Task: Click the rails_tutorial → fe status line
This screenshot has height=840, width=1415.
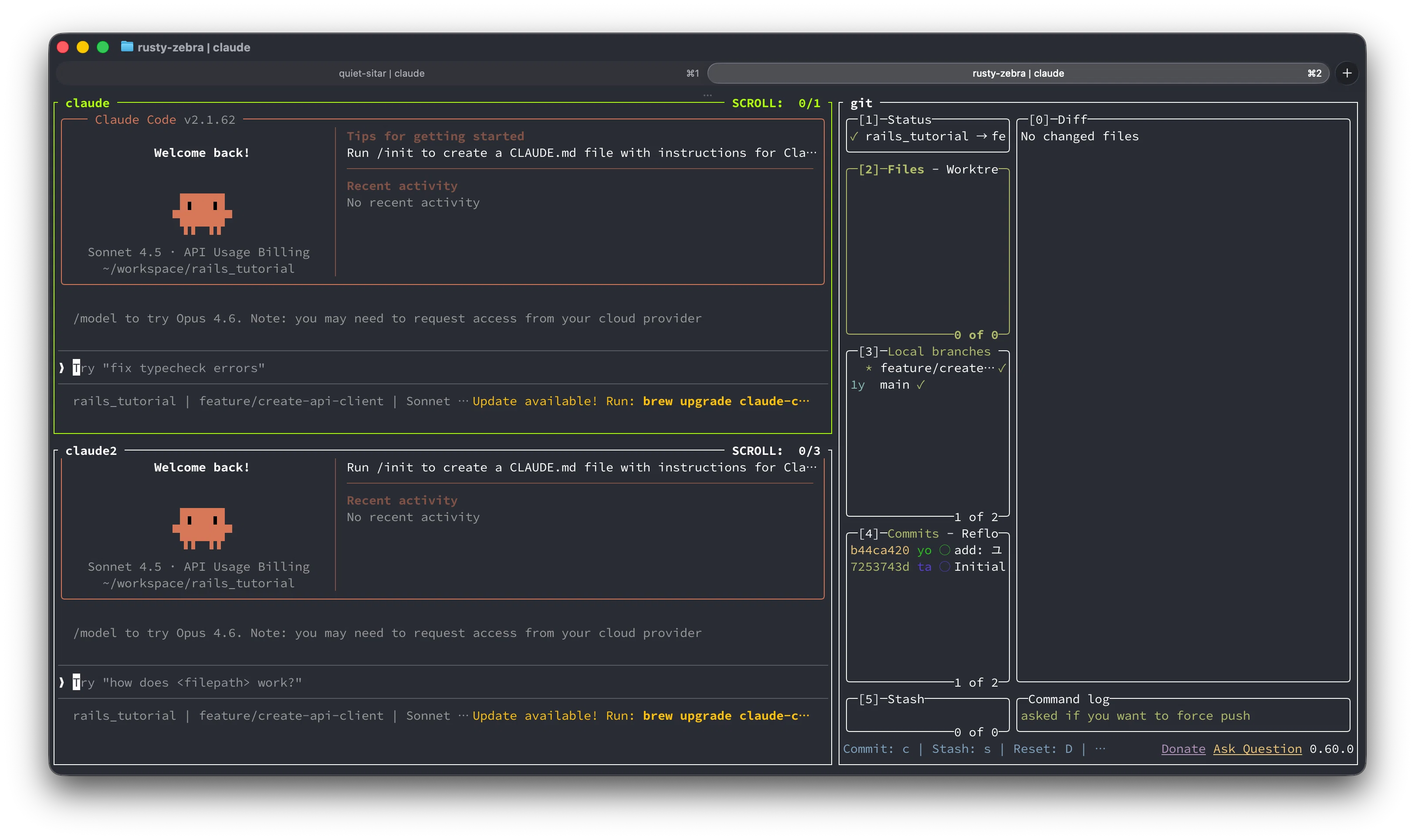Action: coord(928,136)
